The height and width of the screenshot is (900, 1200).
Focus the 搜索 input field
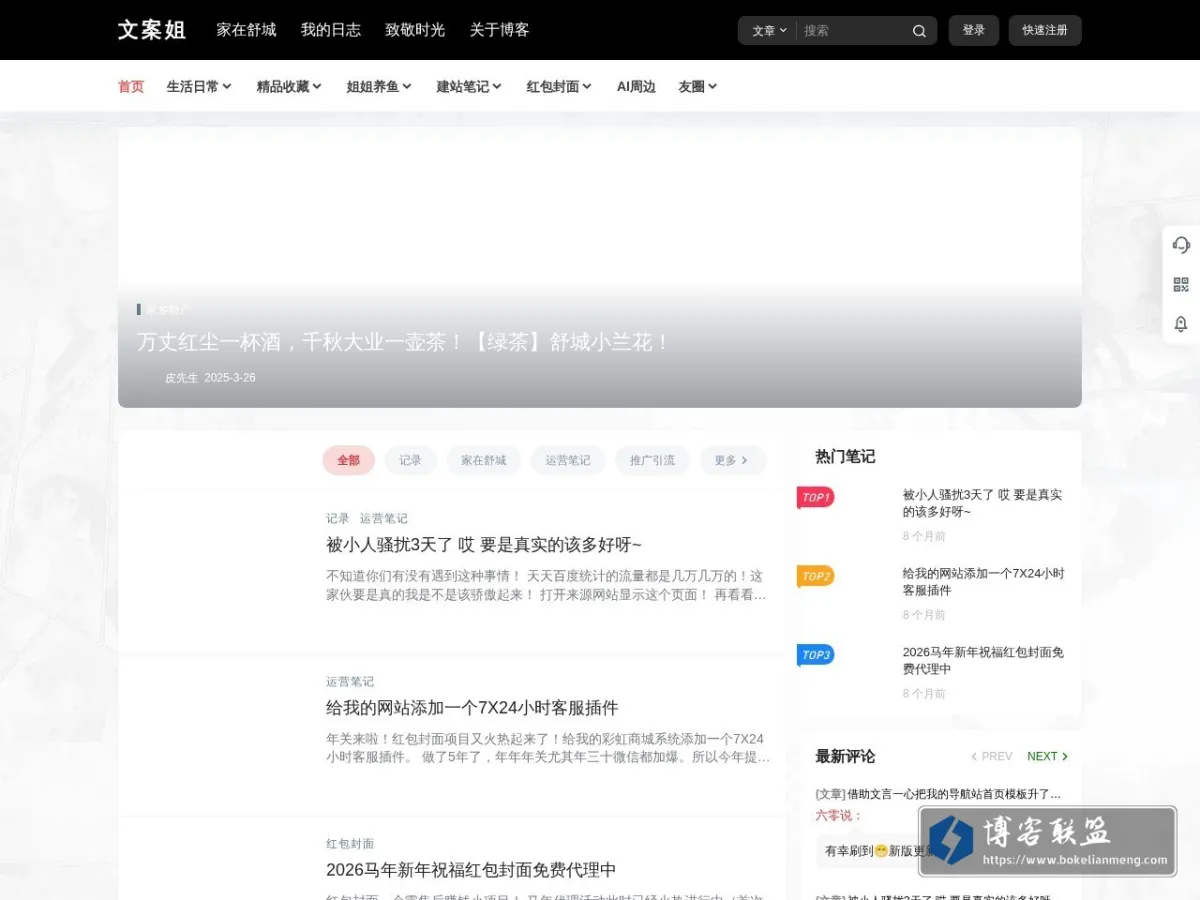[x=853, y=31]
